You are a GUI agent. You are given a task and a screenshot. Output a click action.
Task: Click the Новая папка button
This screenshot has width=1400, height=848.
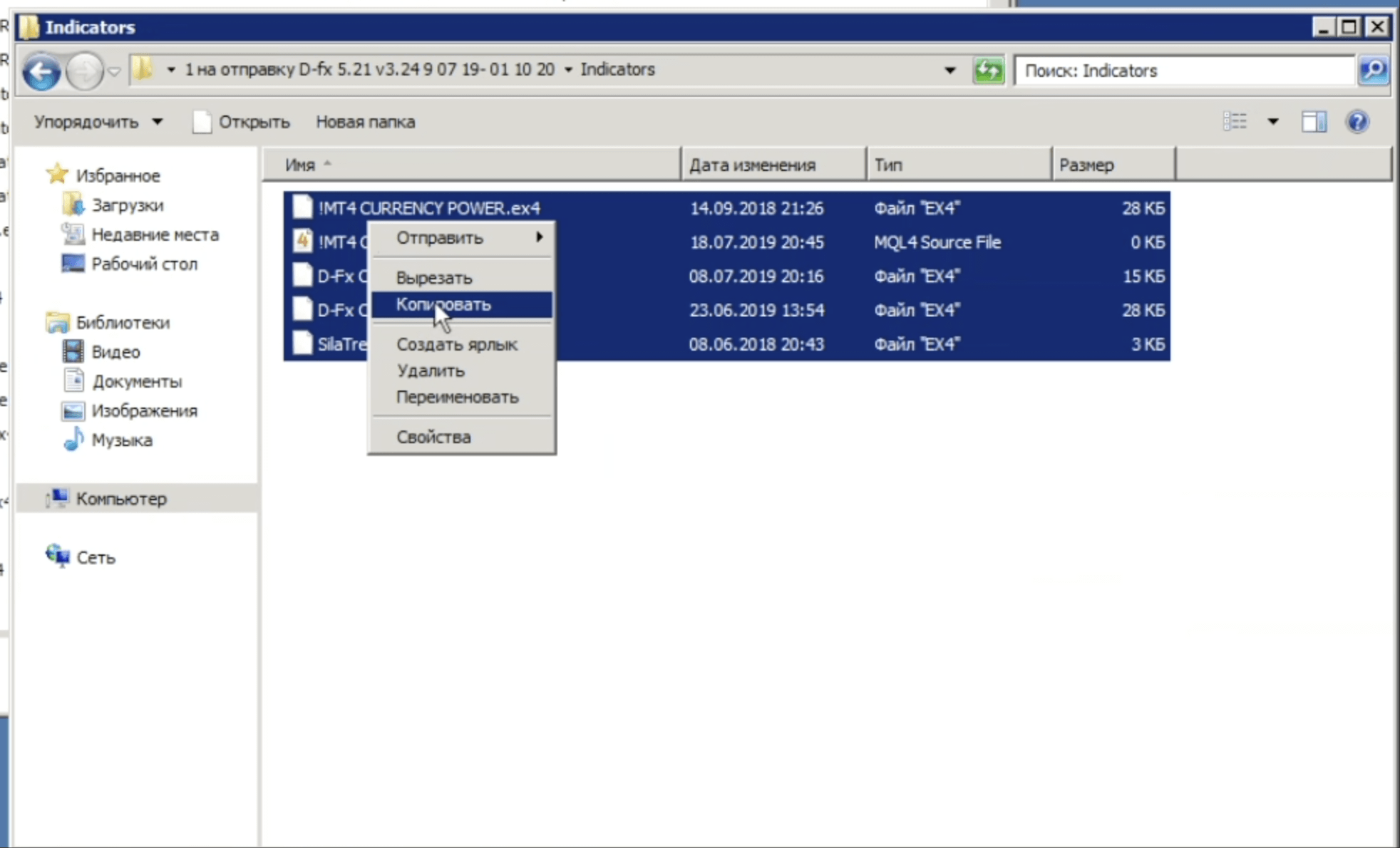click(365, 122)
